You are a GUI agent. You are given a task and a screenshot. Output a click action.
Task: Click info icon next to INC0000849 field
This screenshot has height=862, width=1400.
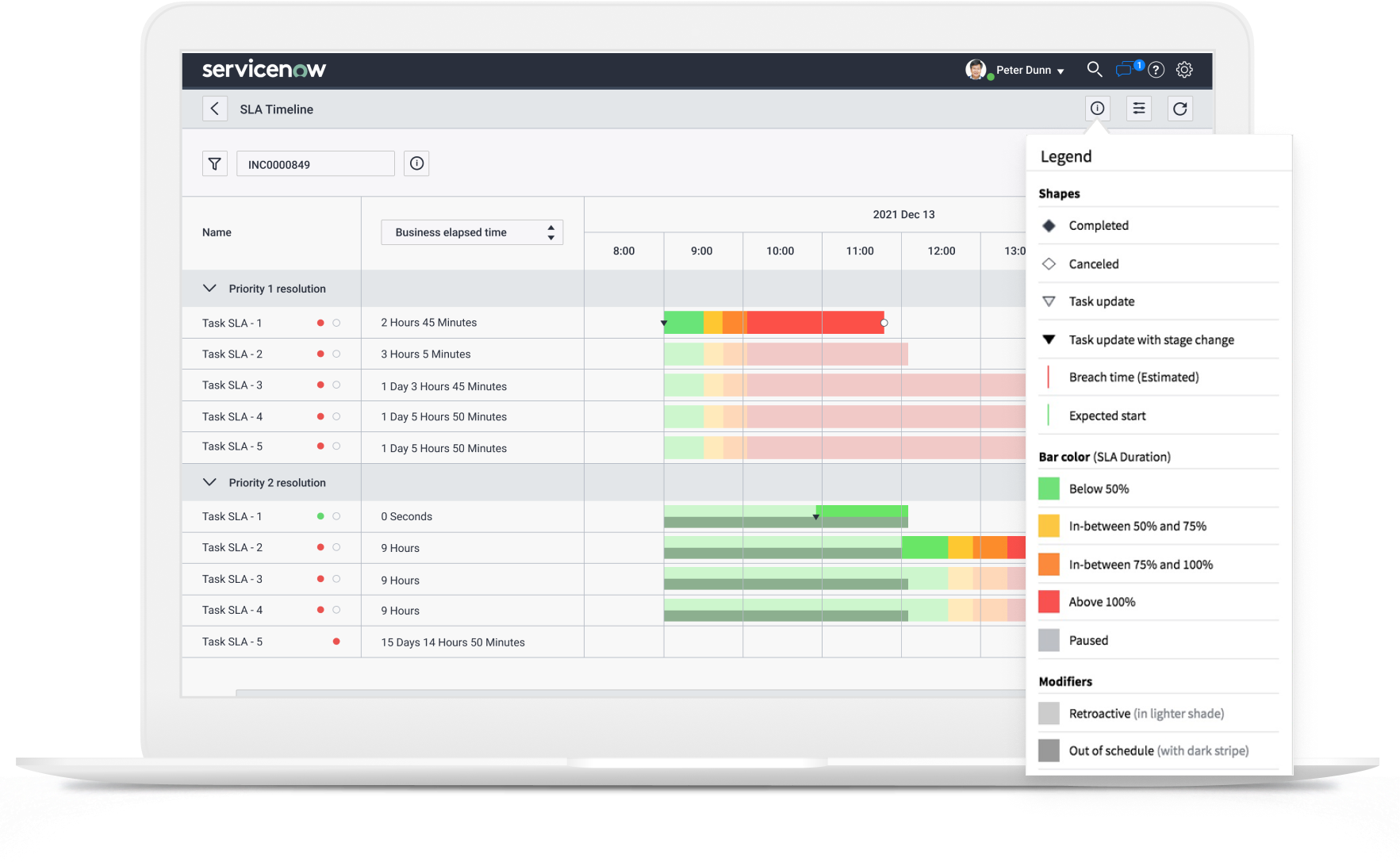[x=416, y=164]
